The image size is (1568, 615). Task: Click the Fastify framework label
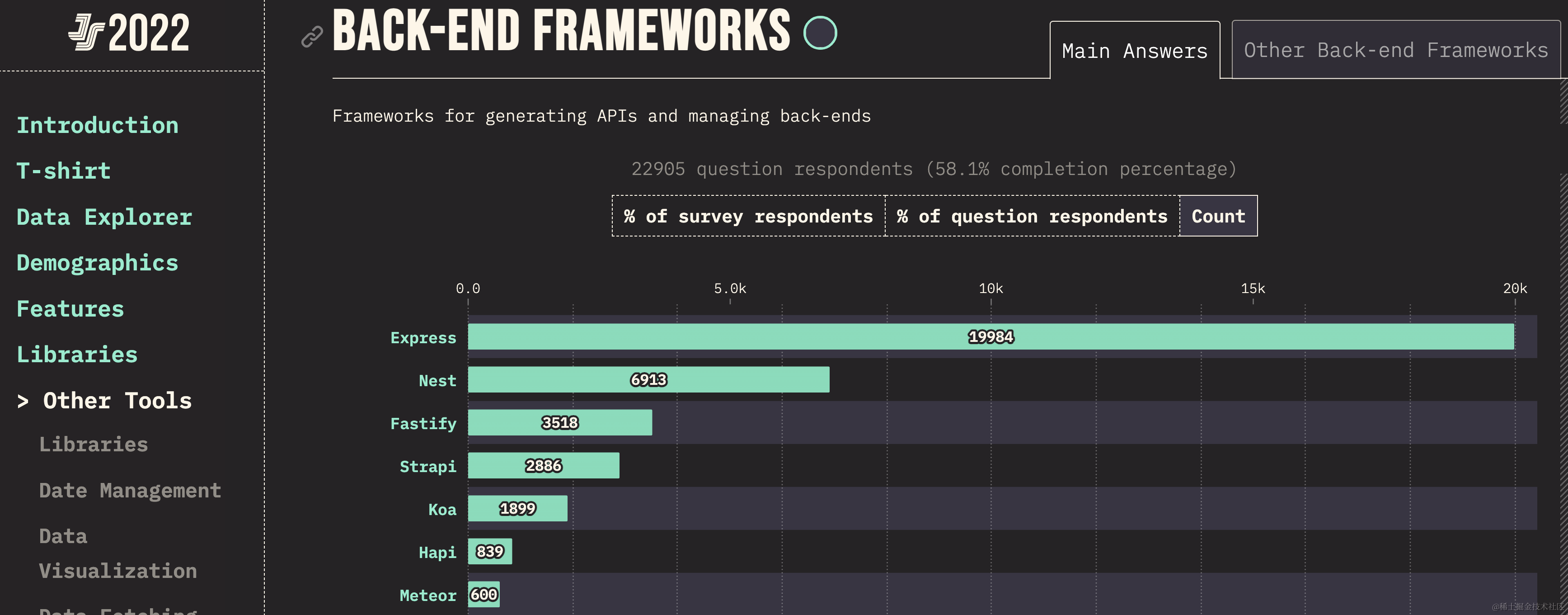[x=423, y=424]
